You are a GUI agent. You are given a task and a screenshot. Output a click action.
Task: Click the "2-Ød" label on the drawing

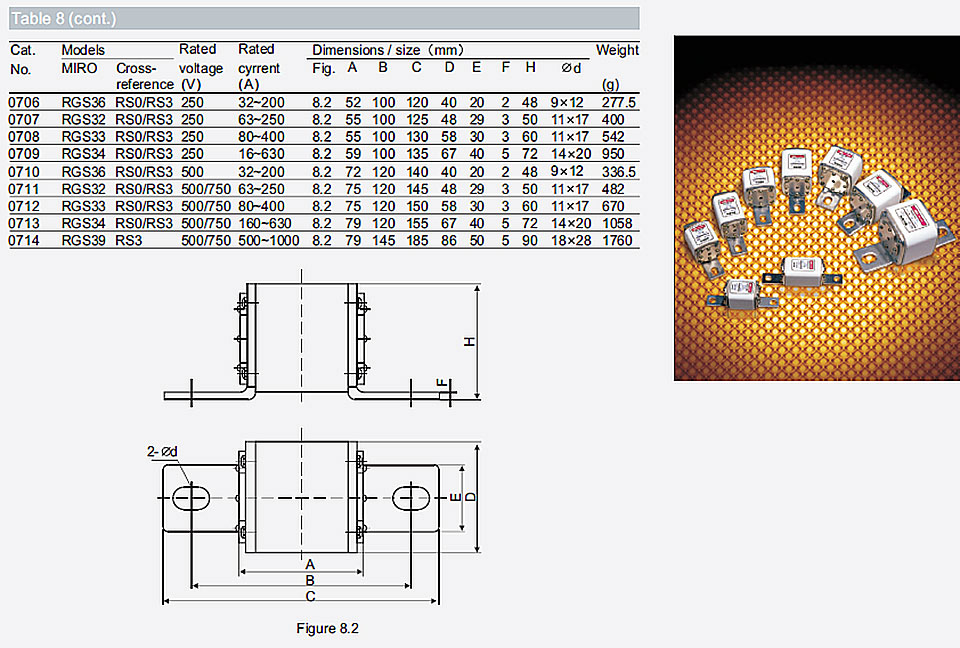(x=162, y=452)
